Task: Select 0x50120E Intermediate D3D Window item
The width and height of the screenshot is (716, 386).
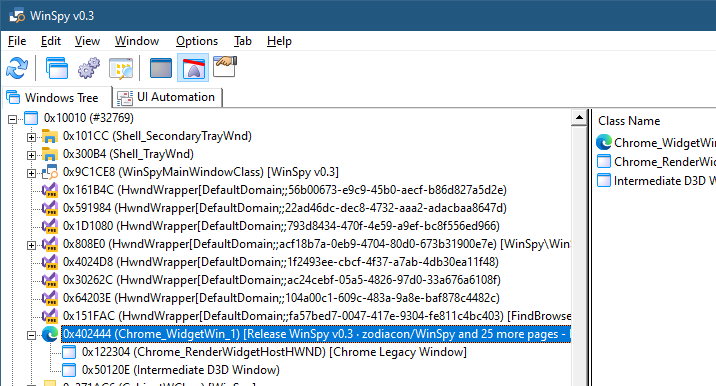Action: 181,370
